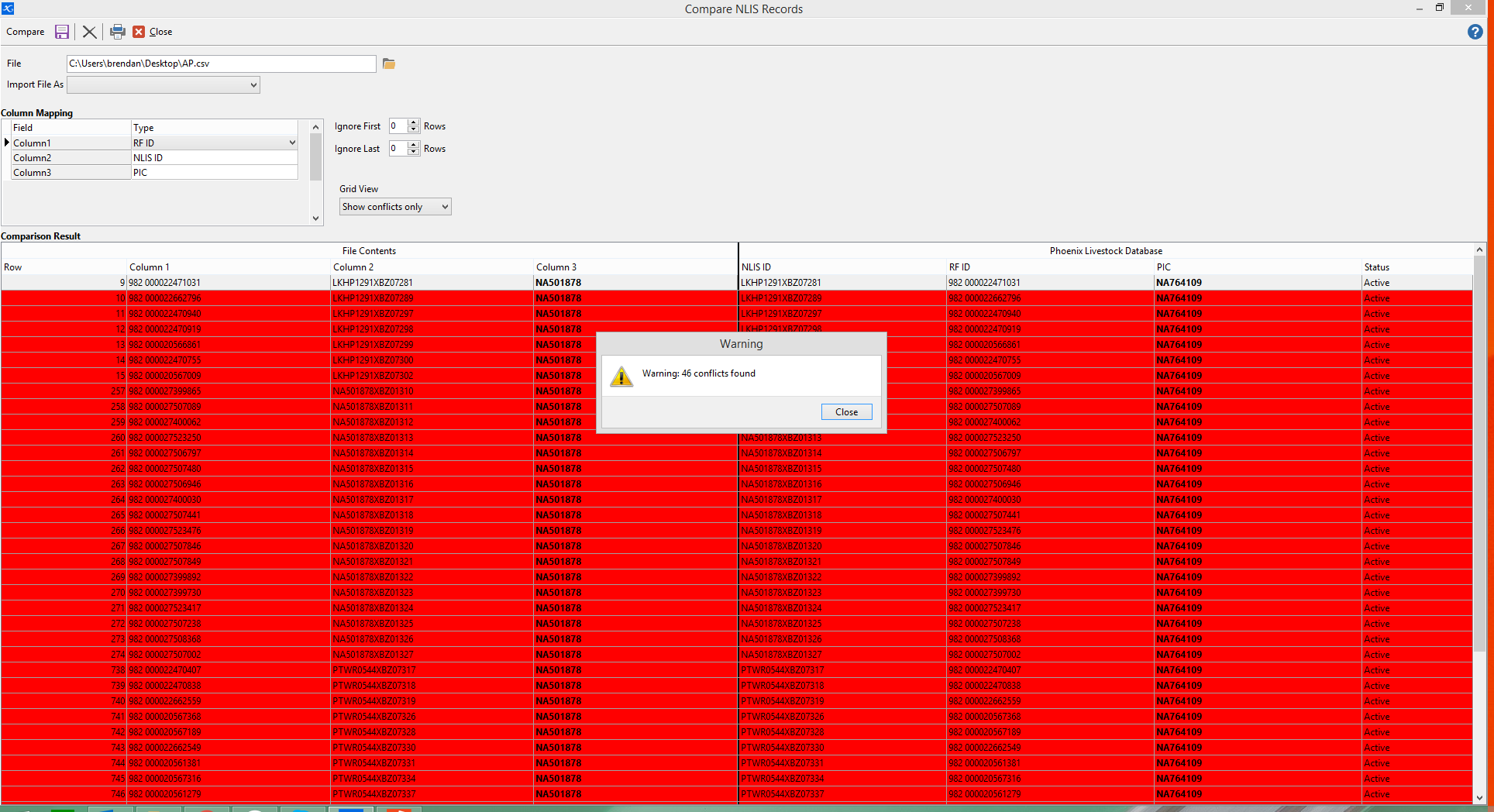Click the Column 3 header in results
1494x812 pixels.
point(635,267)
